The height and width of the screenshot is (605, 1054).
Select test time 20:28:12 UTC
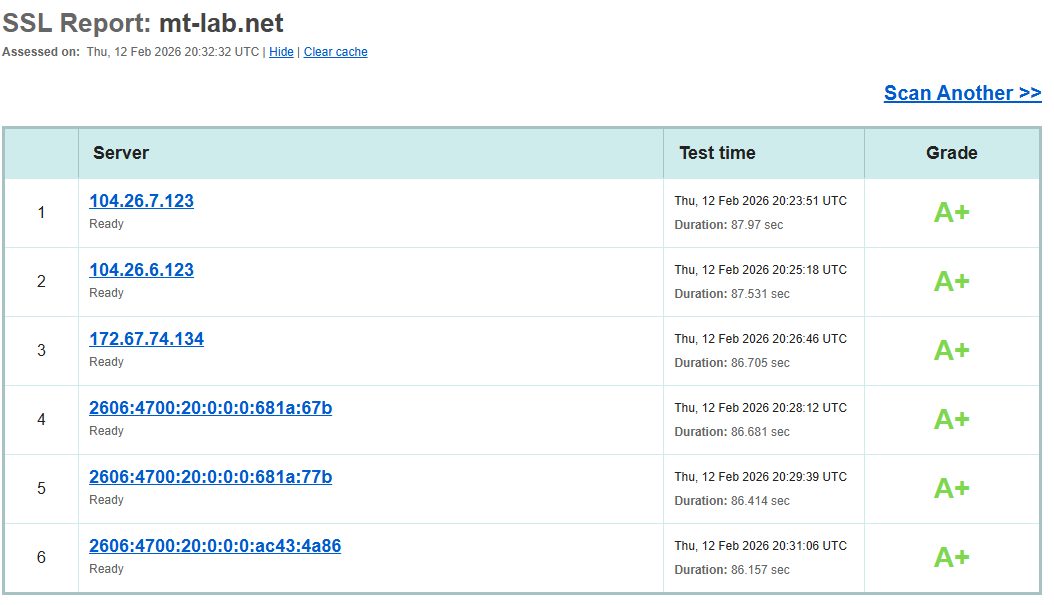pos(761,408)
